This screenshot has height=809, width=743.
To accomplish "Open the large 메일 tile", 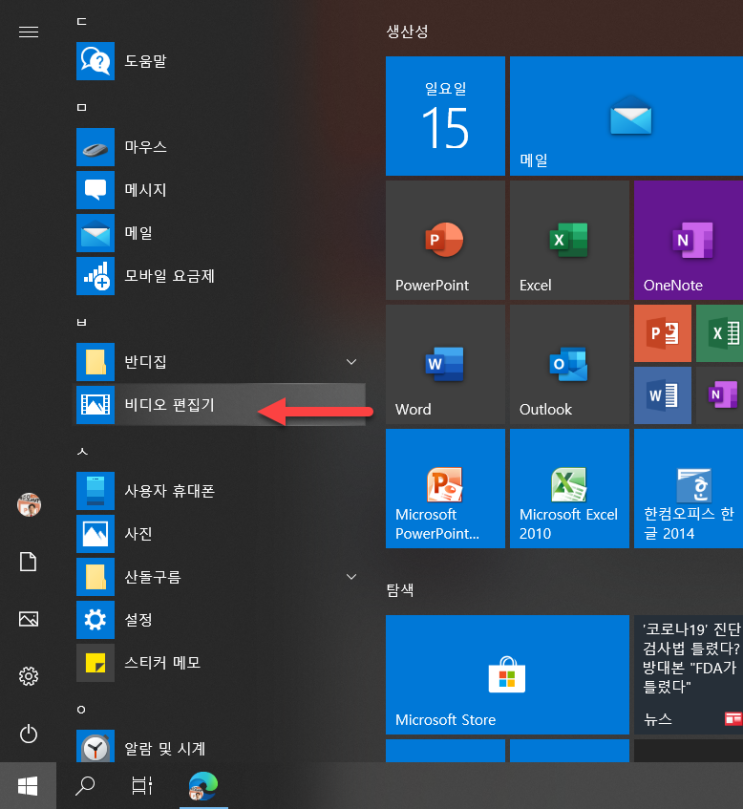I will coord(626,116).
